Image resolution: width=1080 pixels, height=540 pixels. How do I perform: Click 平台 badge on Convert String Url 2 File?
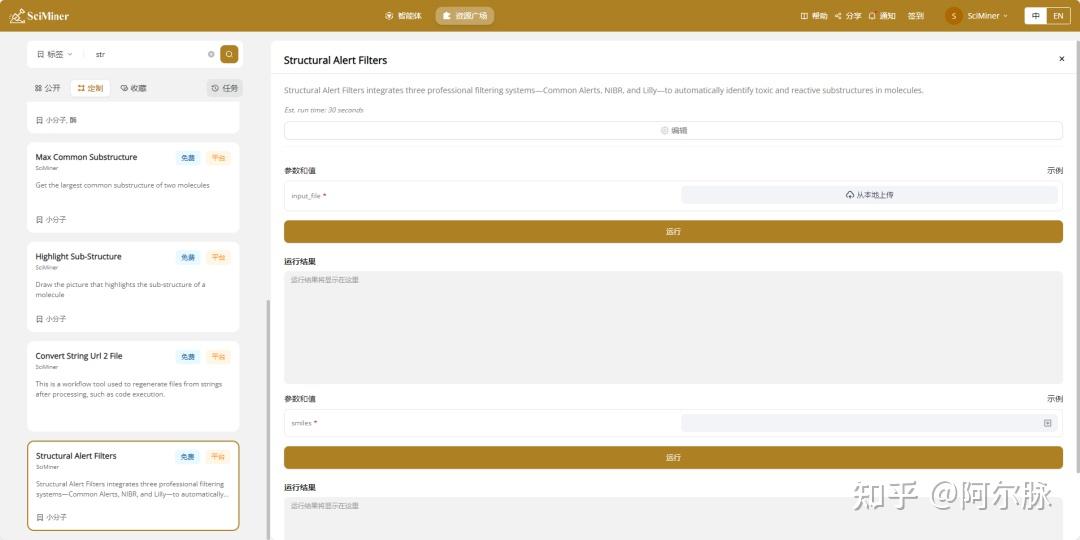(218, 357)
